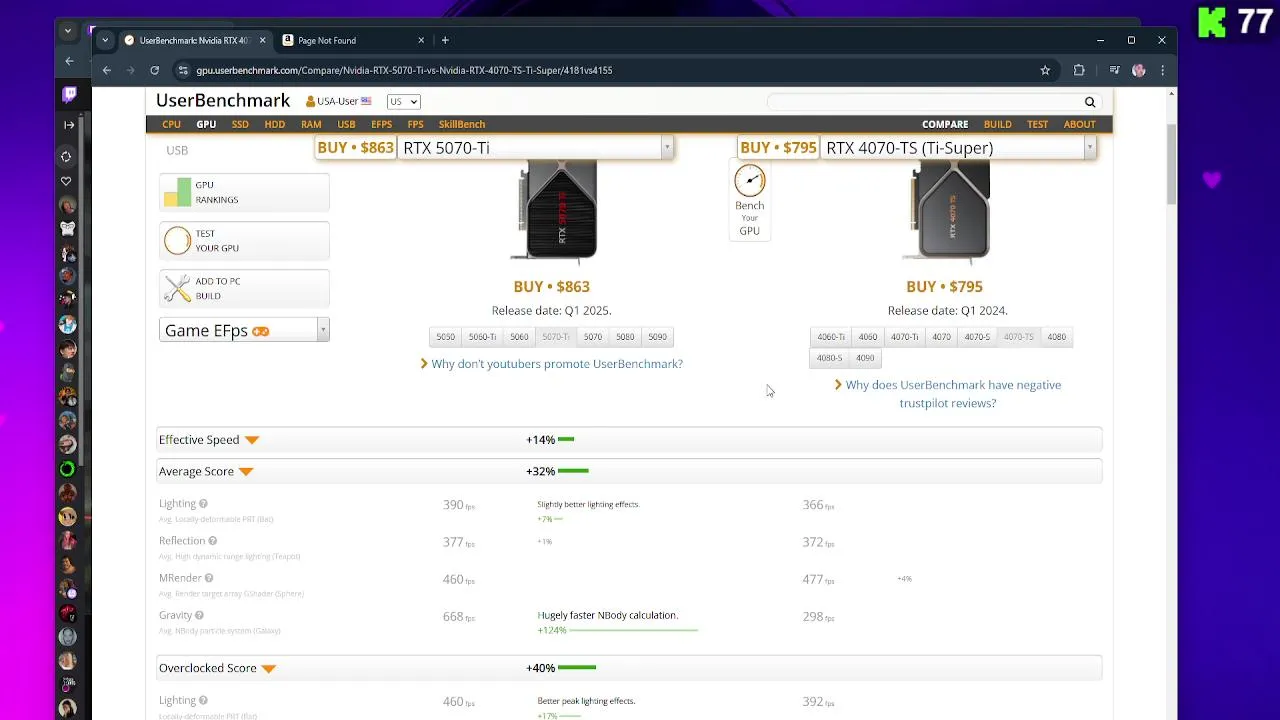
Task: Open the tab search dropdown in title bar
Action: (105, 40)
